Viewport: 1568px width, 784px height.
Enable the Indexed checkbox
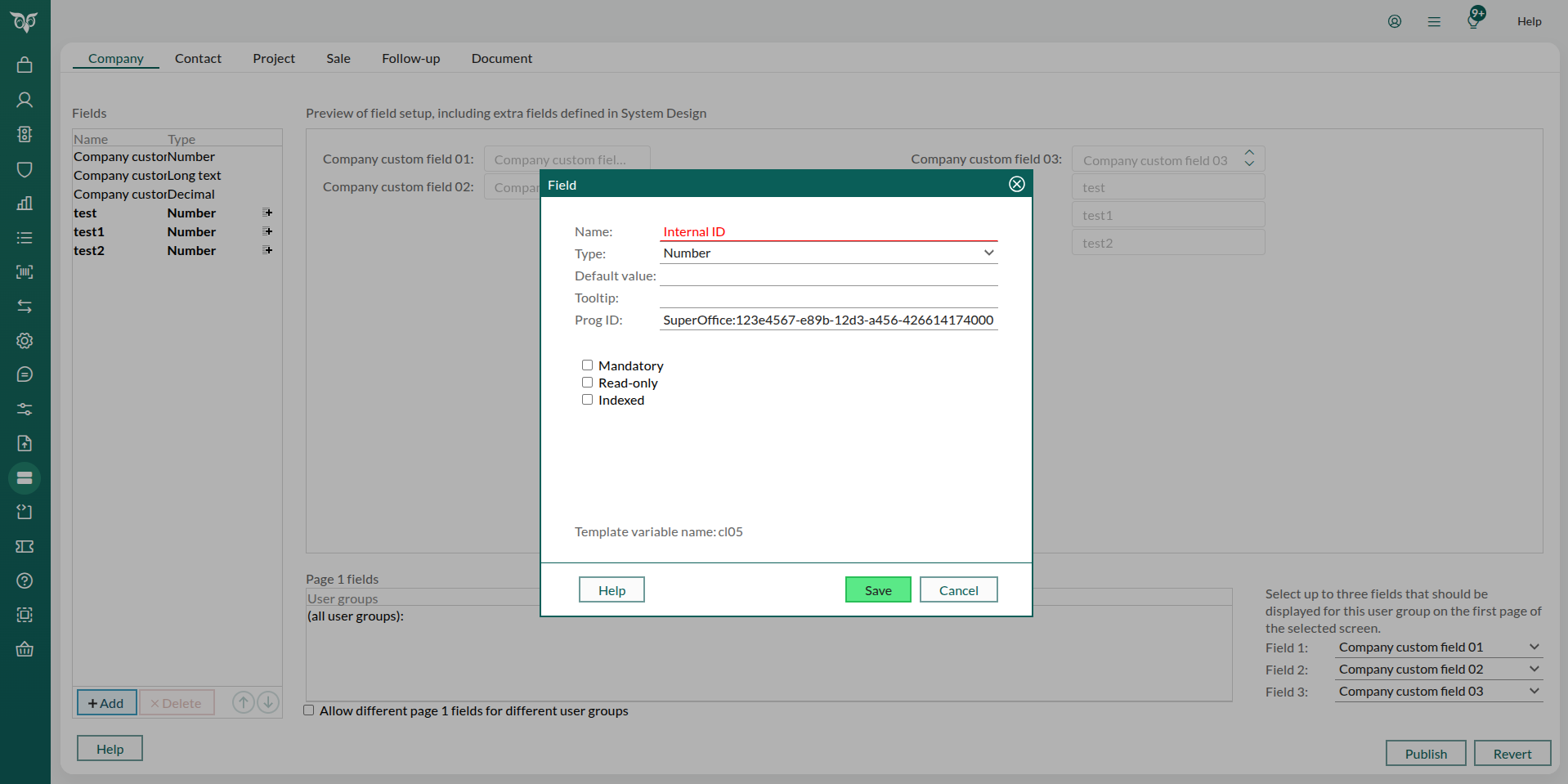point(587,399)
